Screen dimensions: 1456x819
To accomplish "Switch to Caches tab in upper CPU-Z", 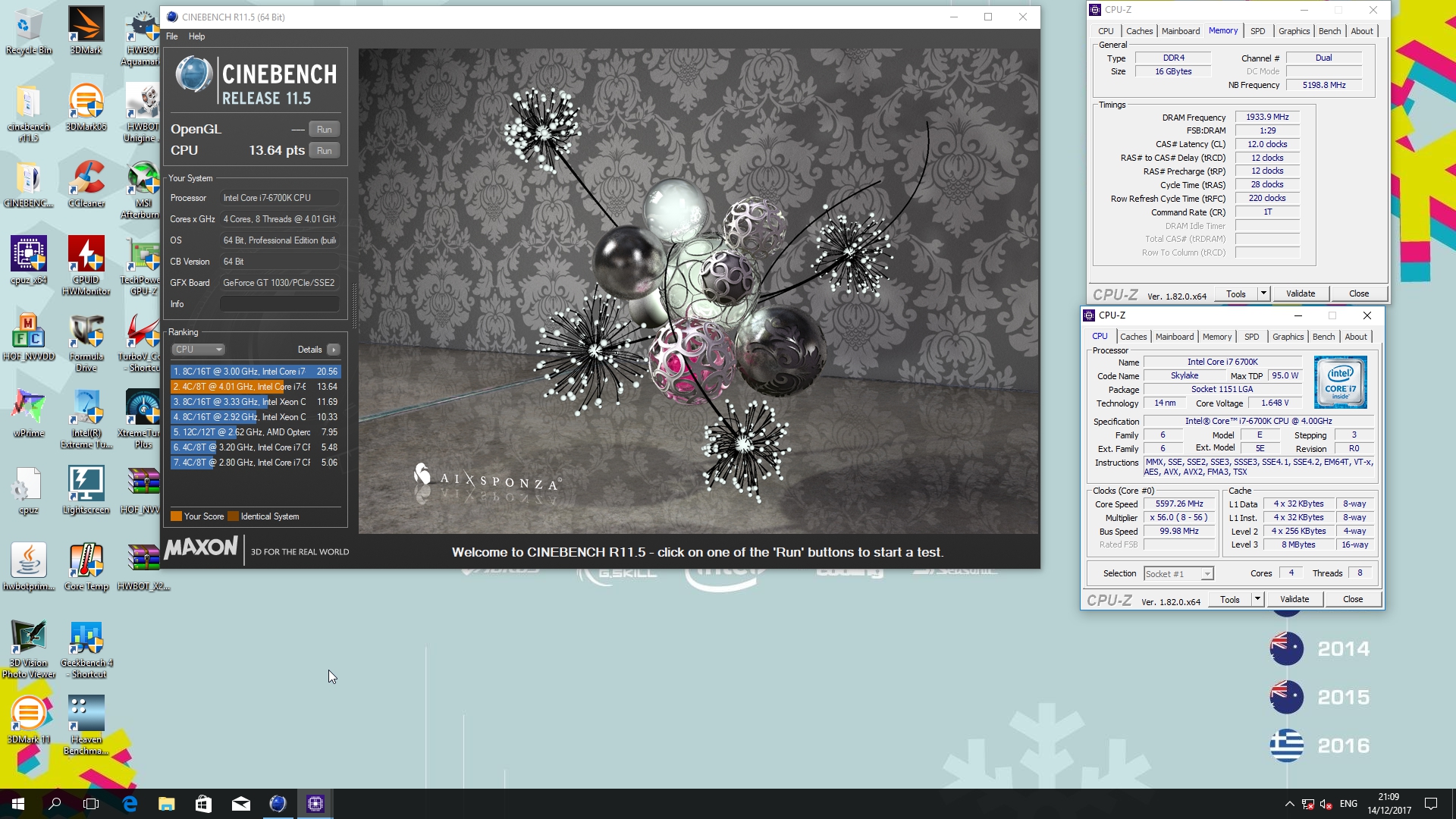I will coord(1139,31).
